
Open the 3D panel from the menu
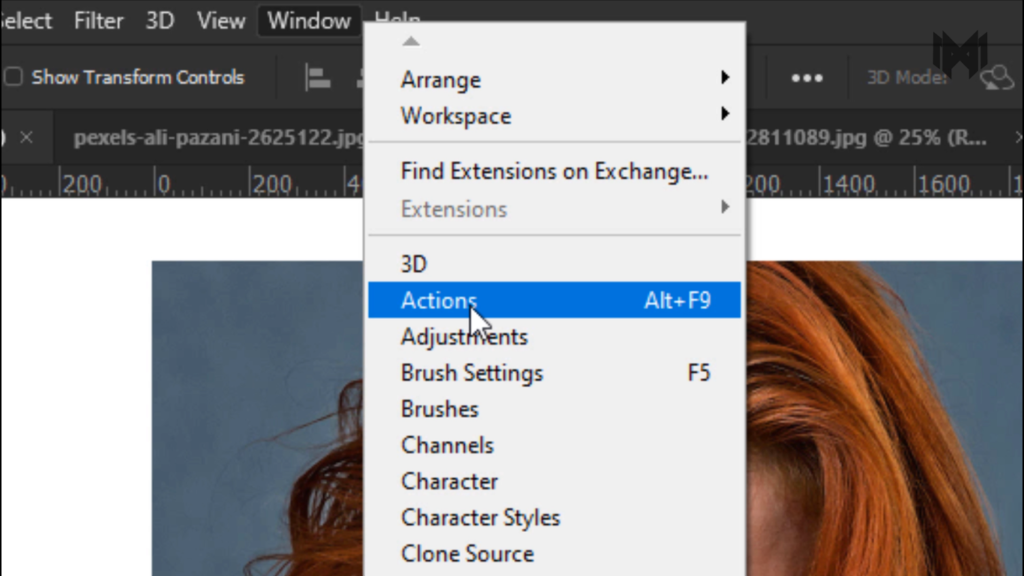[554, 264]
